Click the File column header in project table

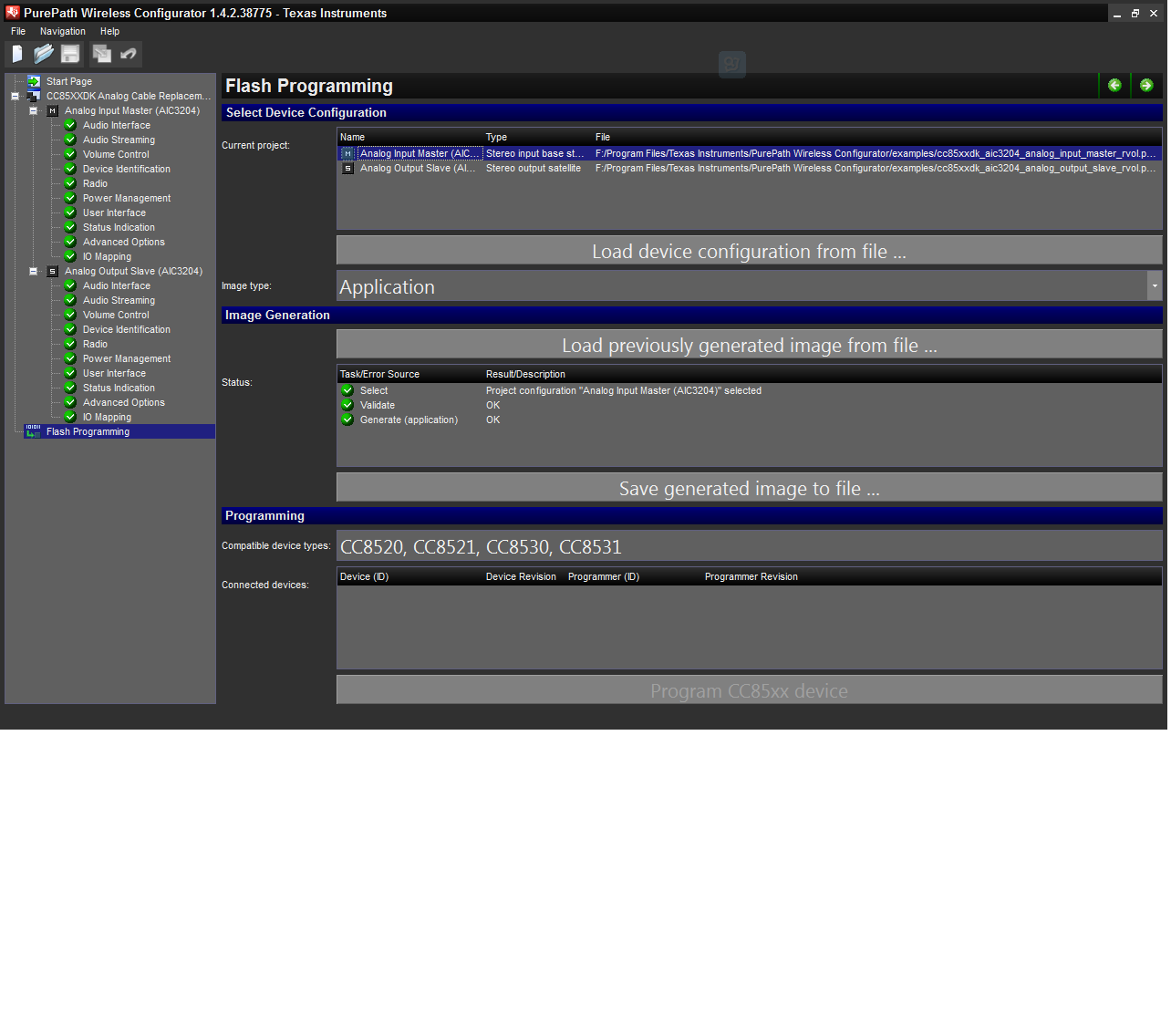click(603, 137)
